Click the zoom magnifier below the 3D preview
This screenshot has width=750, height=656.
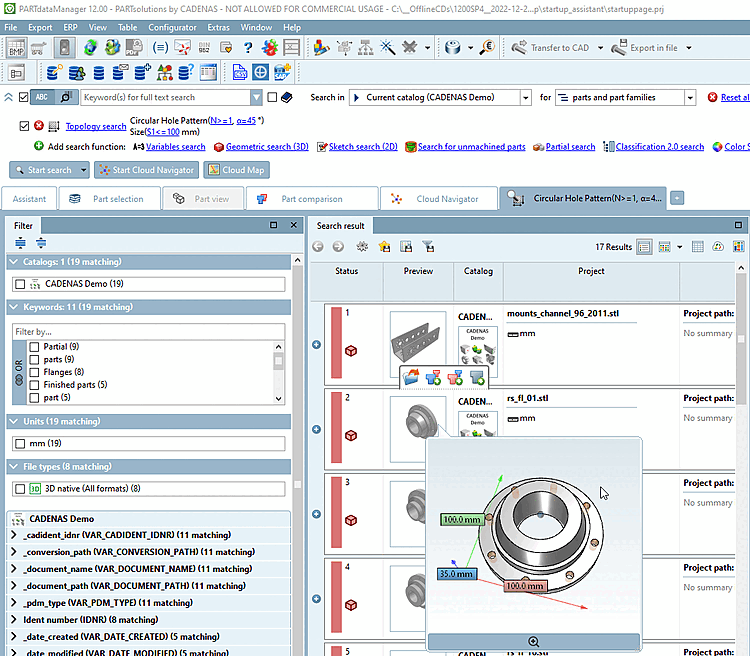point(533,642)
